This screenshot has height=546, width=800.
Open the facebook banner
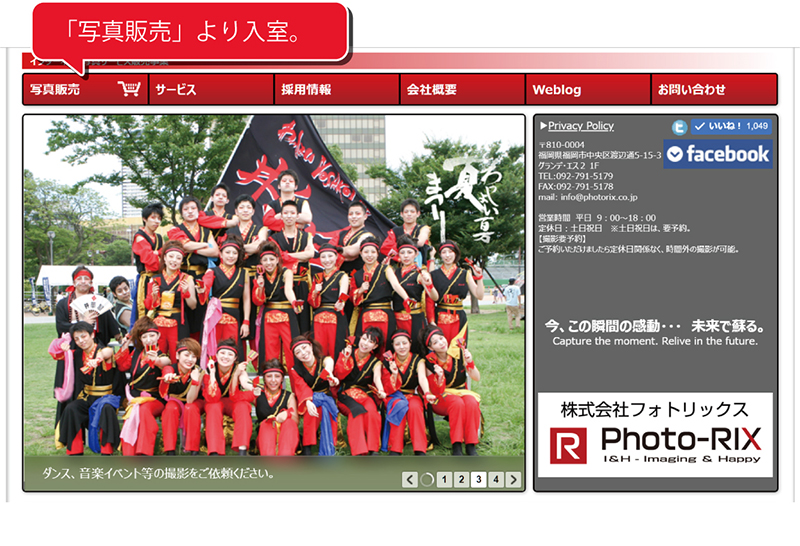(x=718, y=154)
